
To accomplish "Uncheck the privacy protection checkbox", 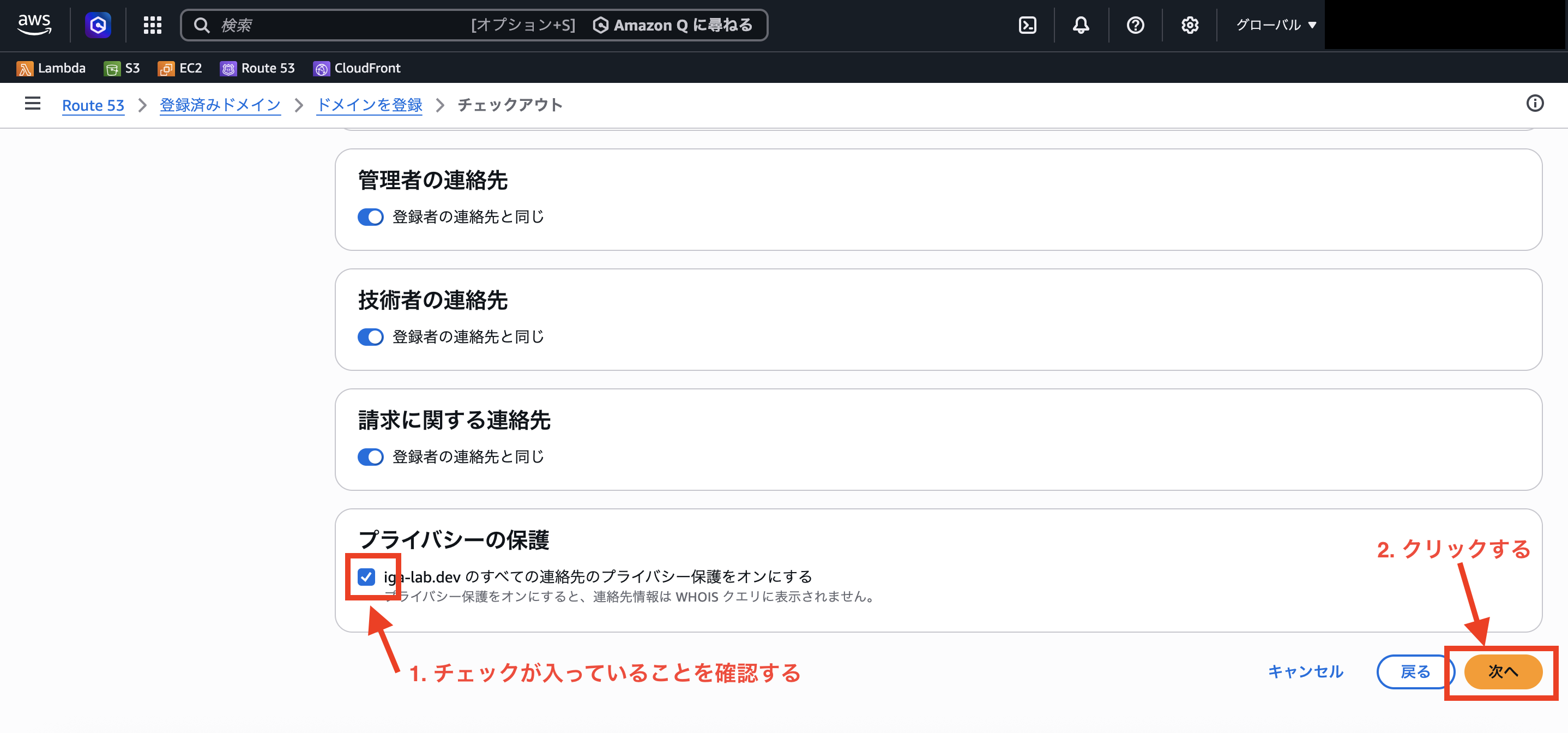I will pos(366,576).
